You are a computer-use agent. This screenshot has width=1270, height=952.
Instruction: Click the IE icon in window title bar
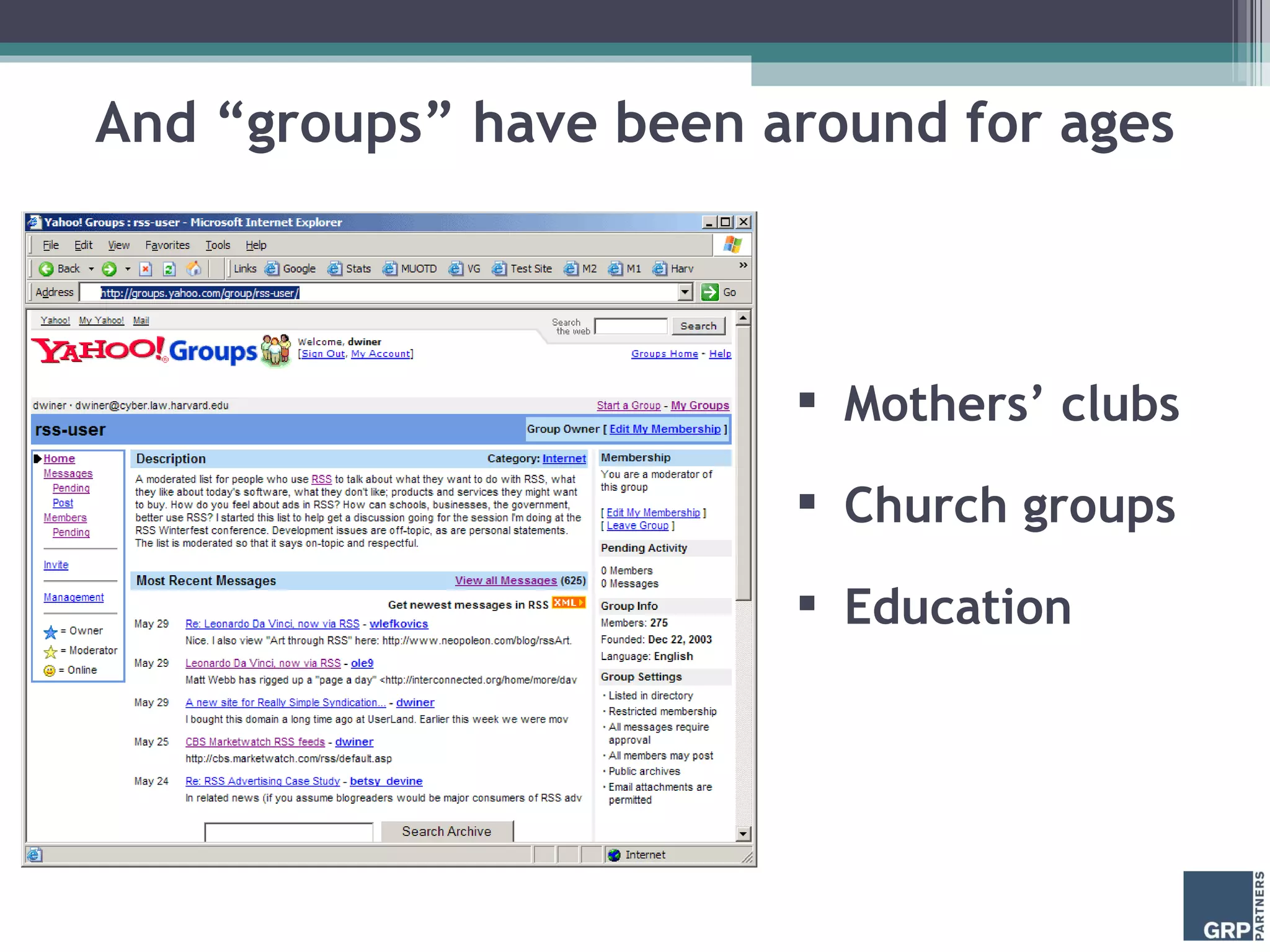(x=34, y=222)
